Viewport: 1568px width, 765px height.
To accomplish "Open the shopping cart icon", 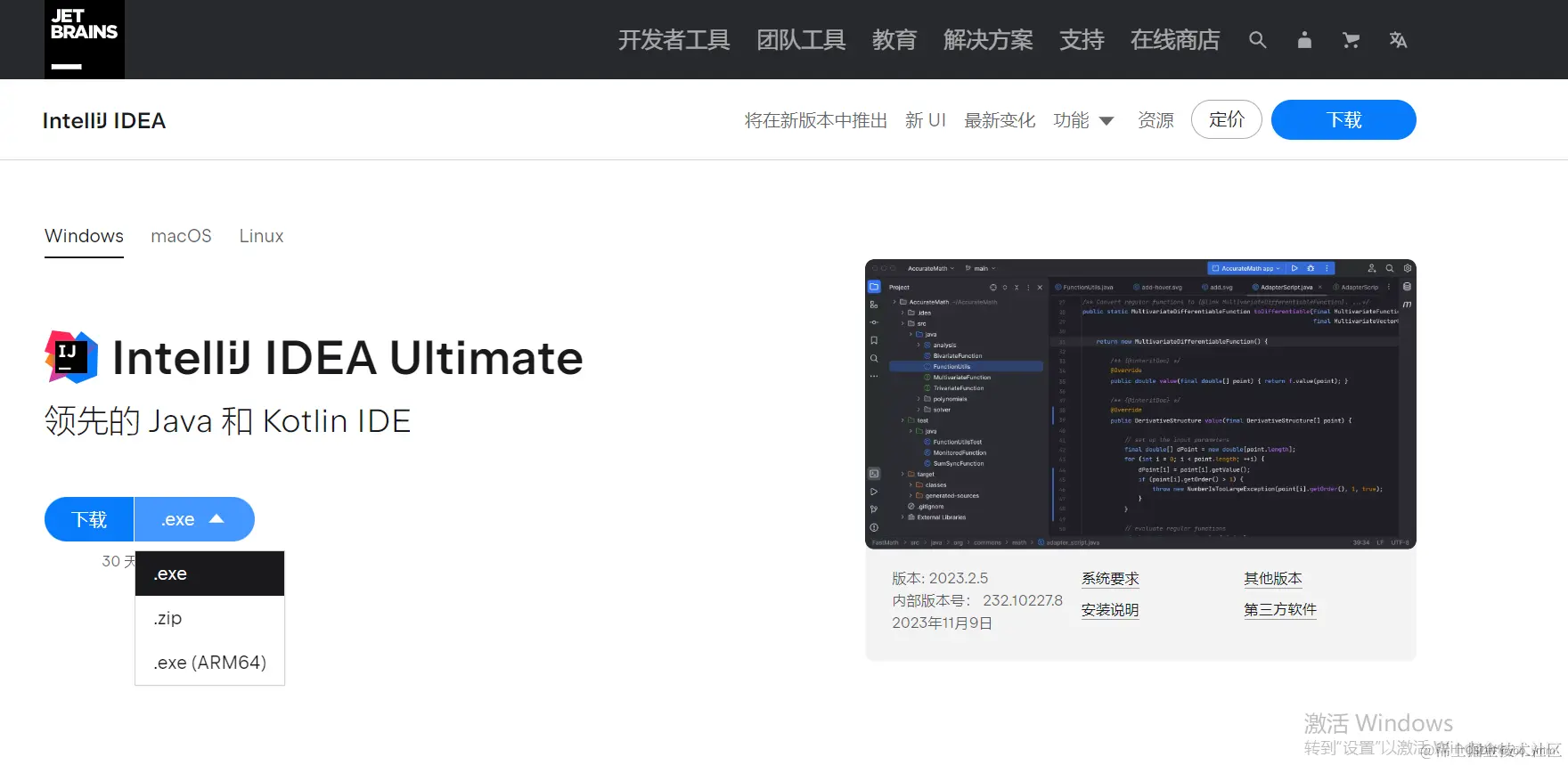I will tap(1351, 40).
